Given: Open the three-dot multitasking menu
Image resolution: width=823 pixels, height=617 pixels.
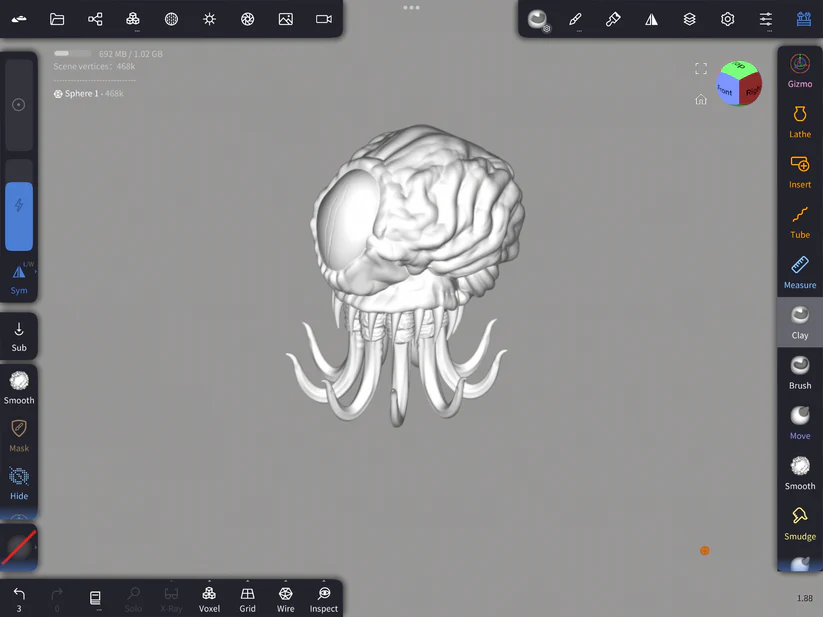Looking at the screenshot, I should pos(412,7).
